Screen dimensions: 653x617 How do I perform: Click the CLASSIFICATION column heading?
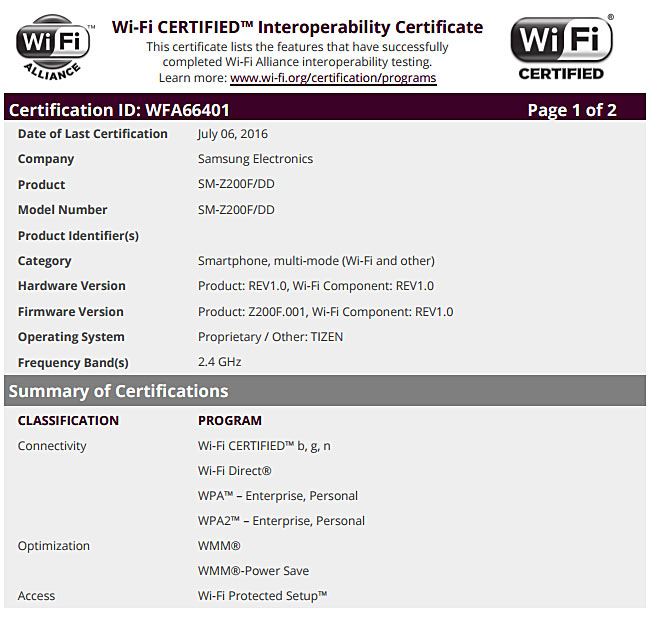tap(68, 421)
